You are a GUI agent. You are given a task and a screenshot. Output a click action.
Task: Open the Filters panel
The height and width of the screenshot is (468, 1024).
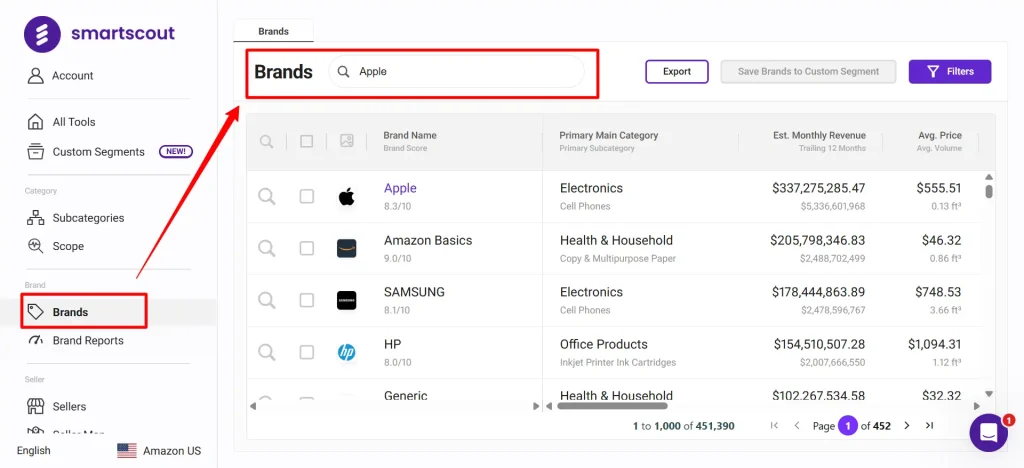coord(950,72)
